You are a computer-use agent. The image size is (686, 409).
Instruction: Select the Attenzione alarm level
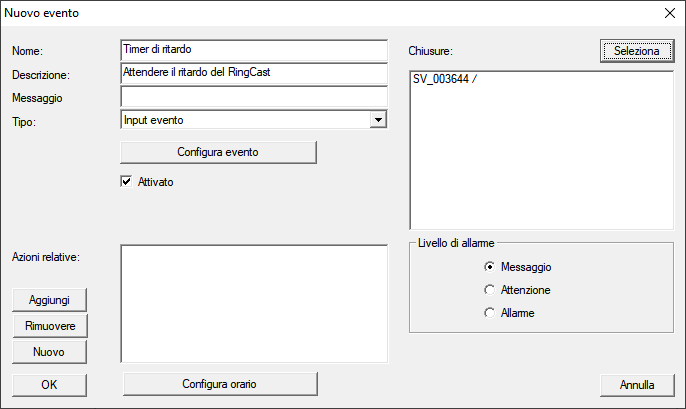489,290
